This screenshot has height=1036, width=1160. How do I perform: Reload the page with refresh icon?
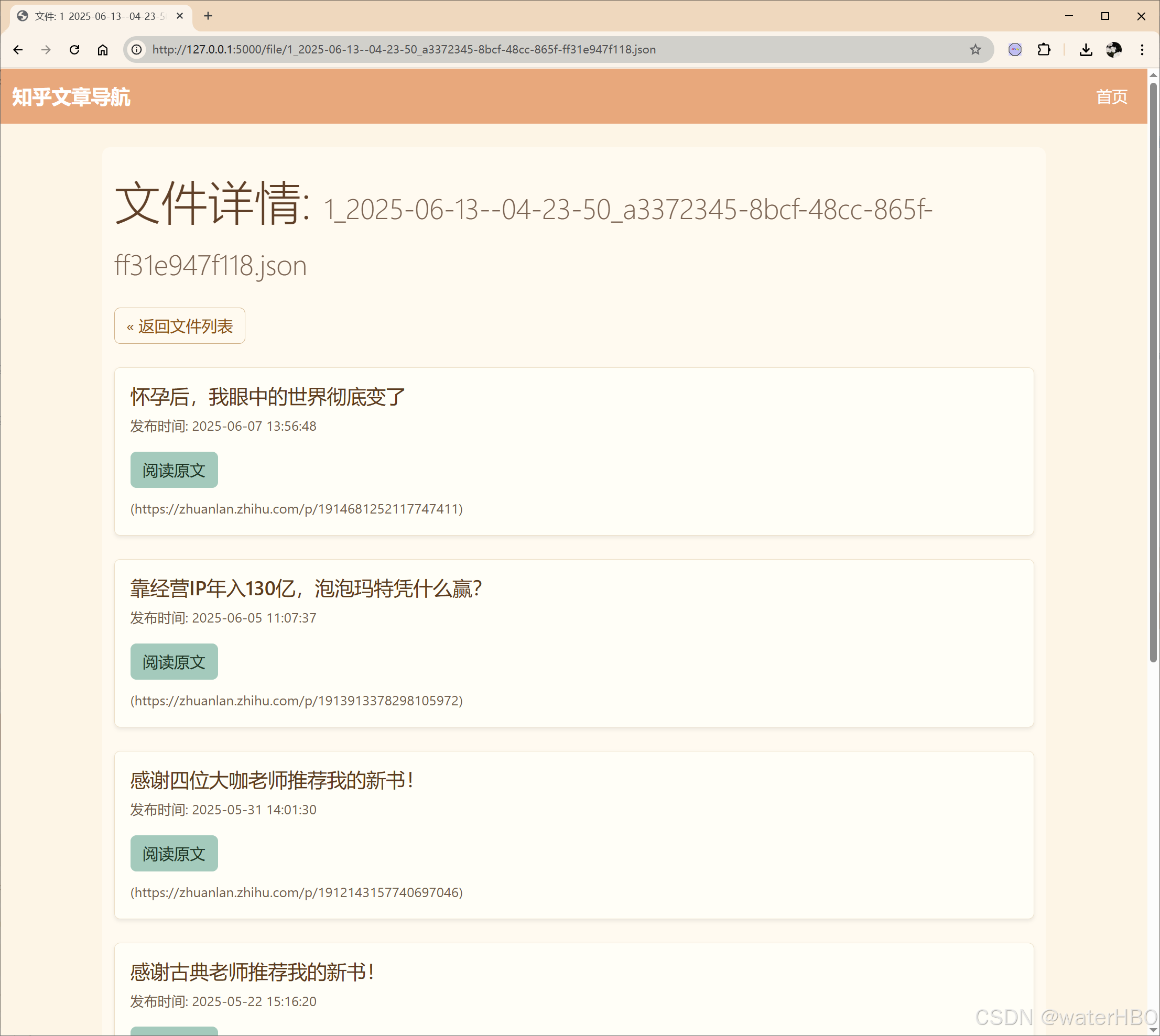click(x=74, y=50)
